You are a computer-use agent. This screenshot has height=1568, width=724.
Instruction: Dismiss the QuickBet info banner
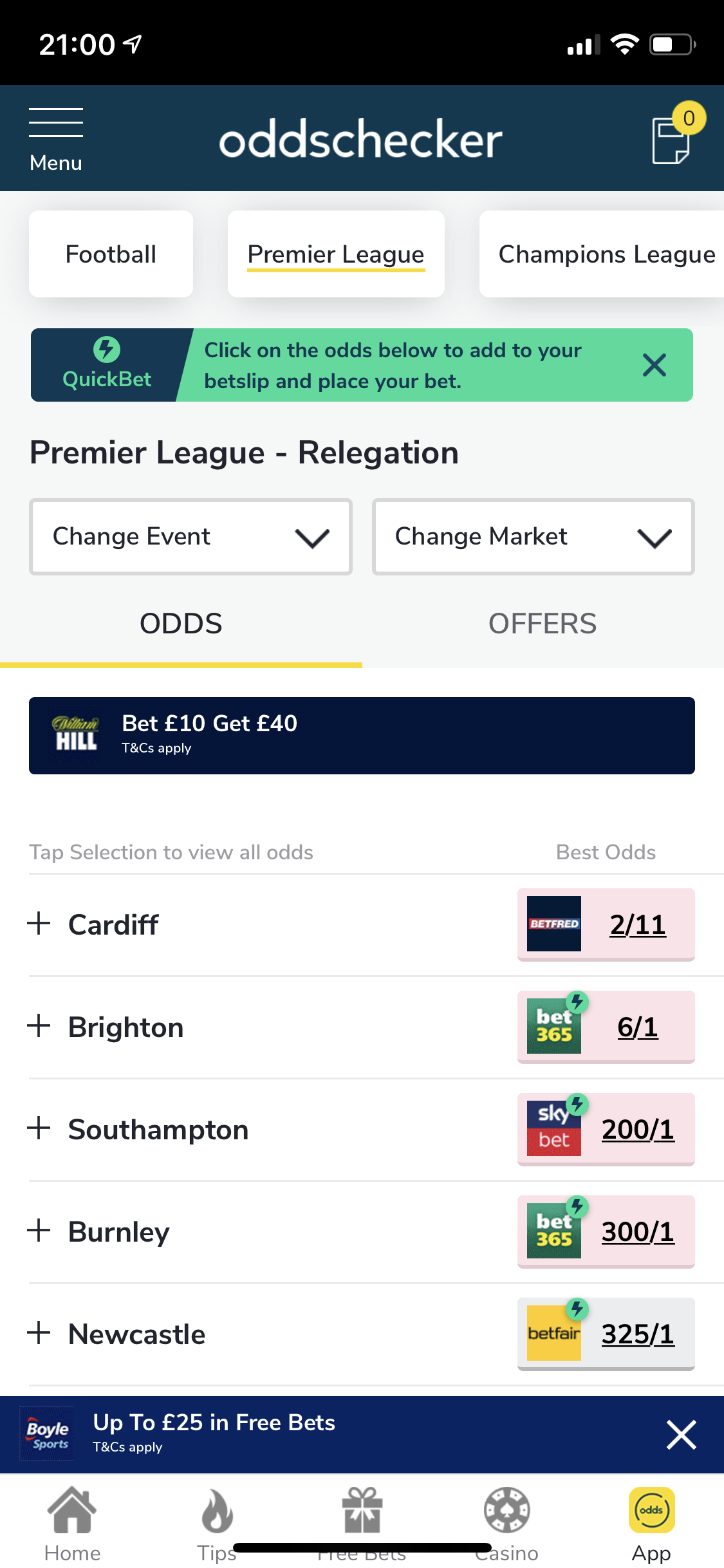654,365
